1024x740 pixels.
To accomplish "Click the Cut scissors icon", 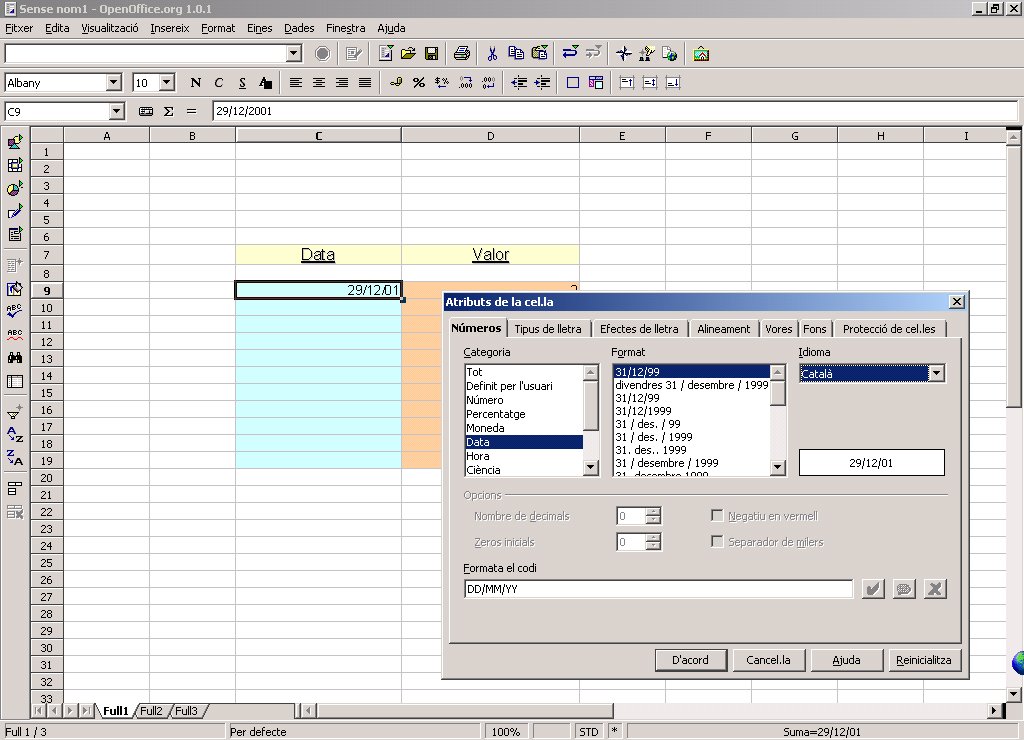I will (492, 53).
